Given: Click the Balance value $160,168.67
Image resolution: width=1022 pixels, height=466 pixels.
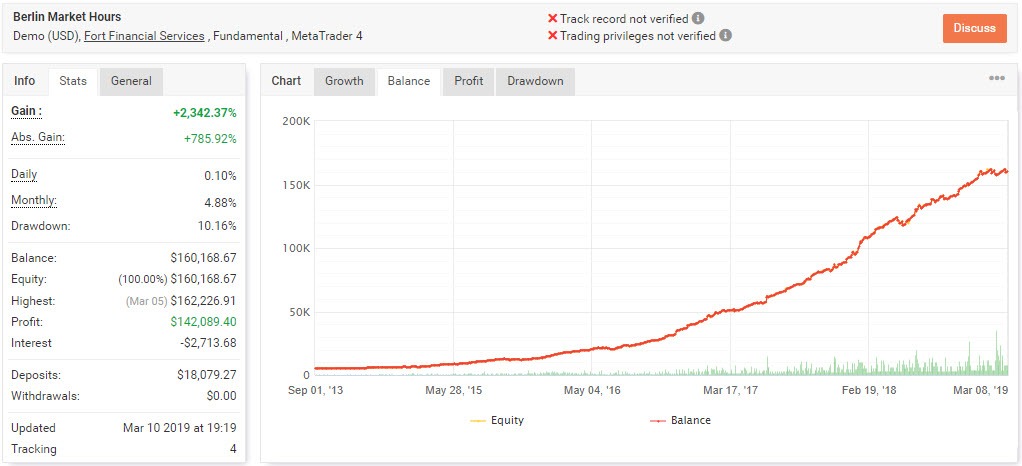Looking at the screenshot, I should pyautogui.click(x=203, y=257).
